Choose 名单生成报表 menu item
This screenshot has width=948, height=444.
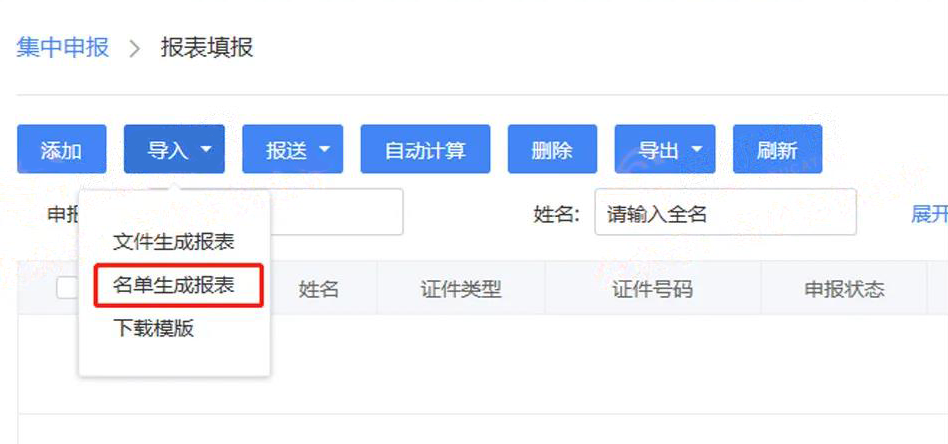(x=174, y=285)
